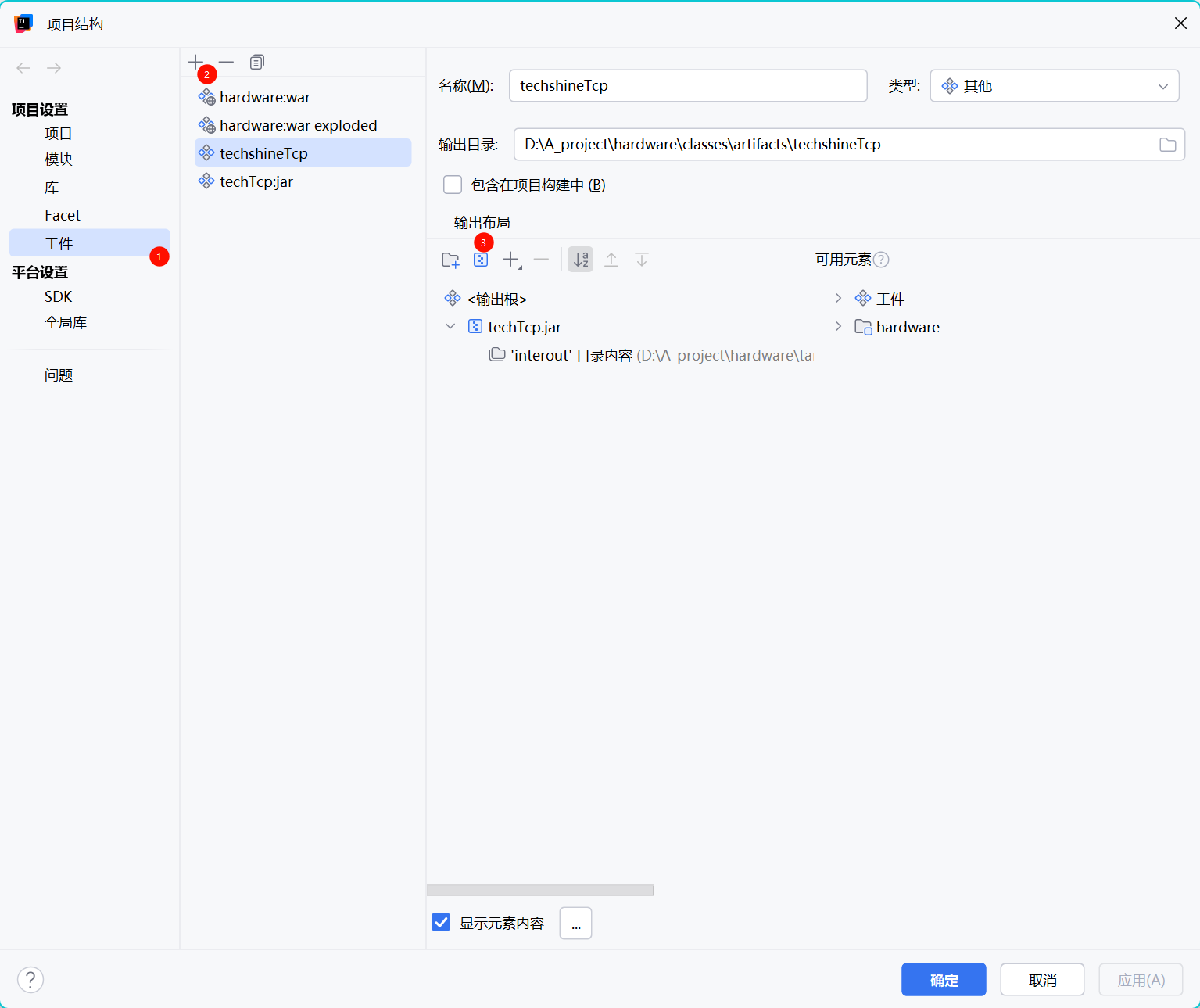Select 工件 in available elements
1200x1008 pixels.
click(x=890, y=299)
